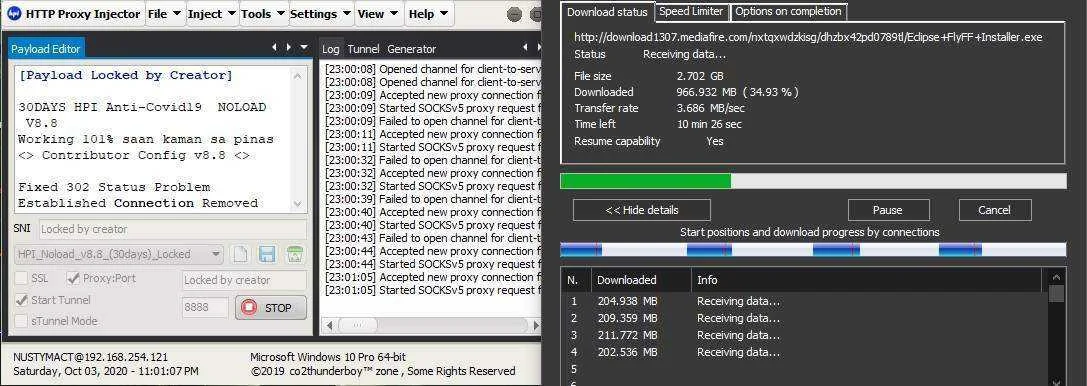
Task: Open the Inject menu dropdown
Action: click(212, 14)
